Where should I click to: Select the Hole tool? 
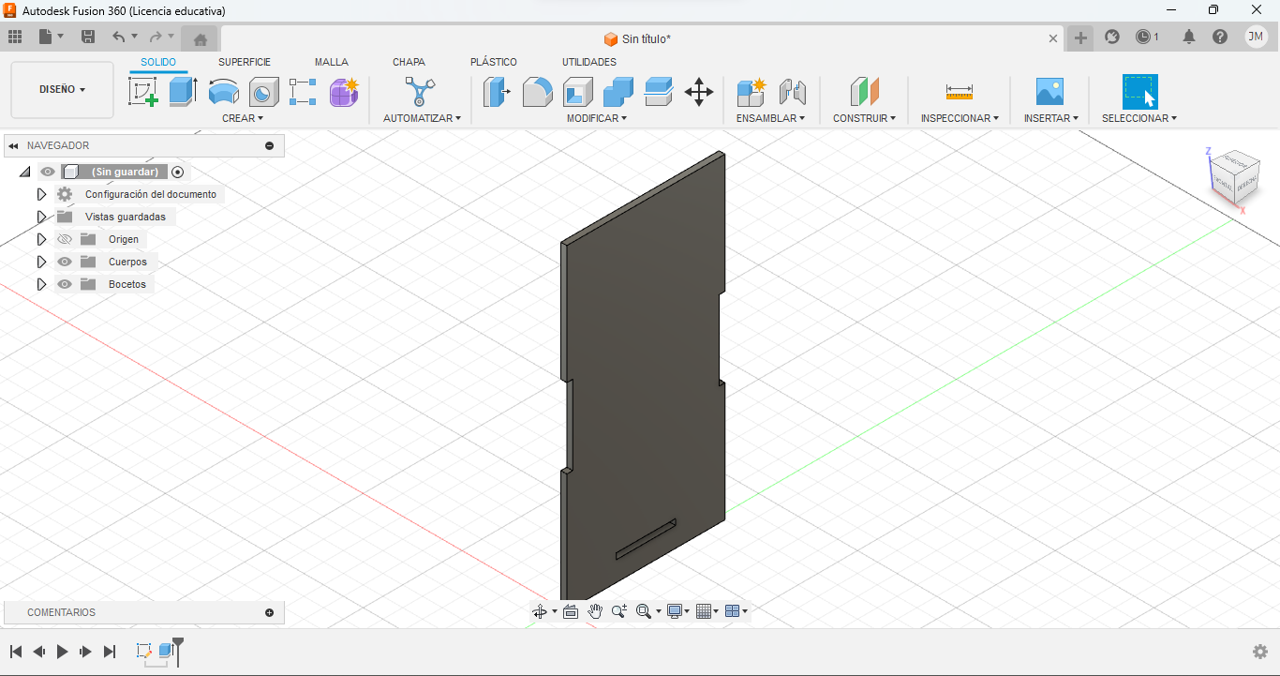(264, 92)
